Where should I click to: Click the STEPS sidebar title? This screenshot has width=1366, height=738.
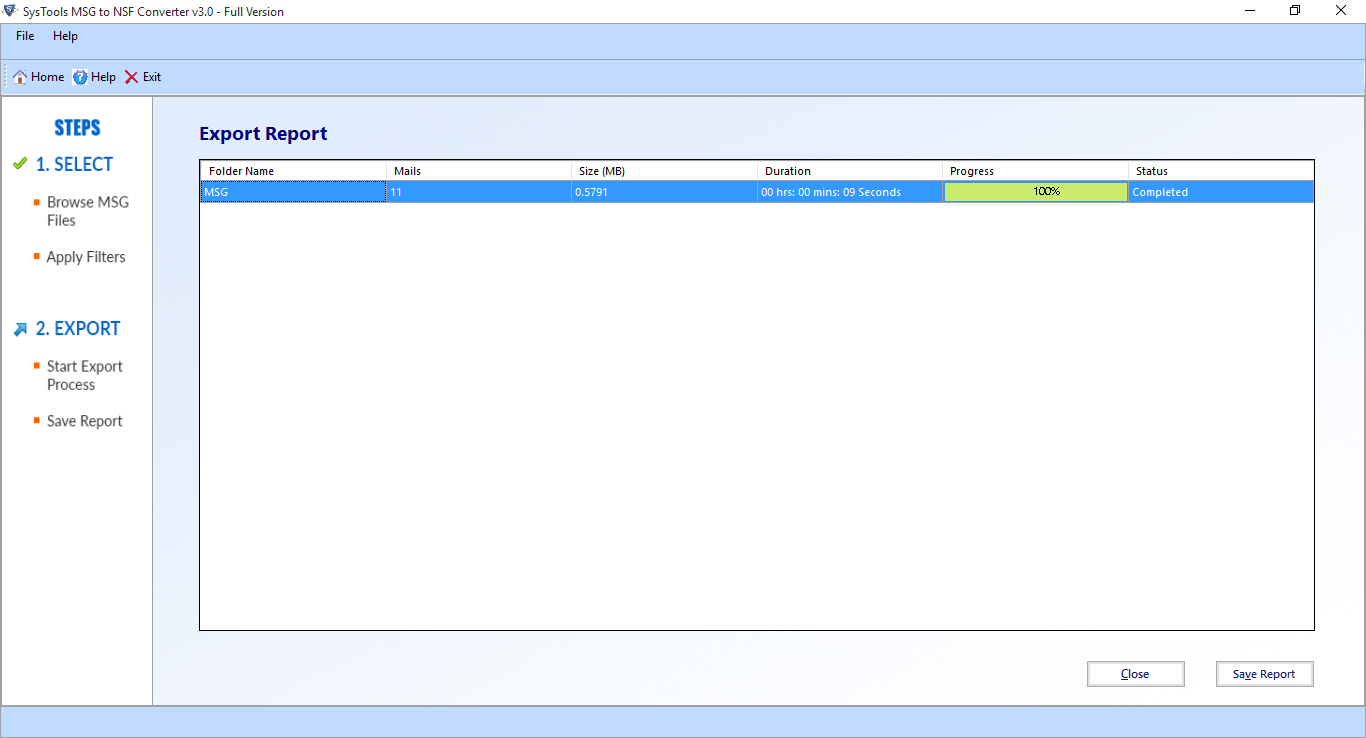tap(77, 128)
